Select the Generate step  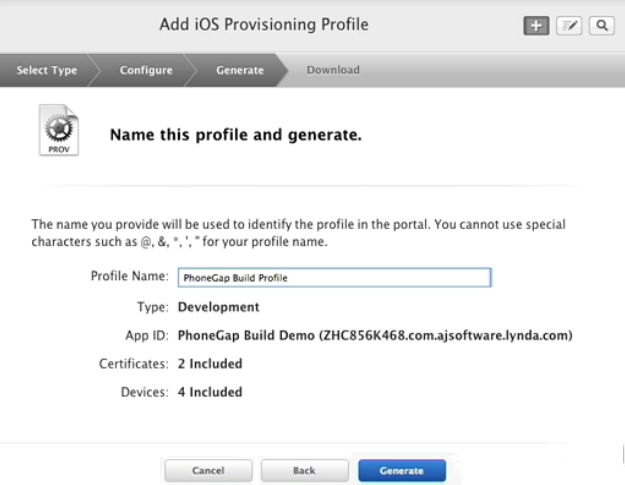[240, 70]
